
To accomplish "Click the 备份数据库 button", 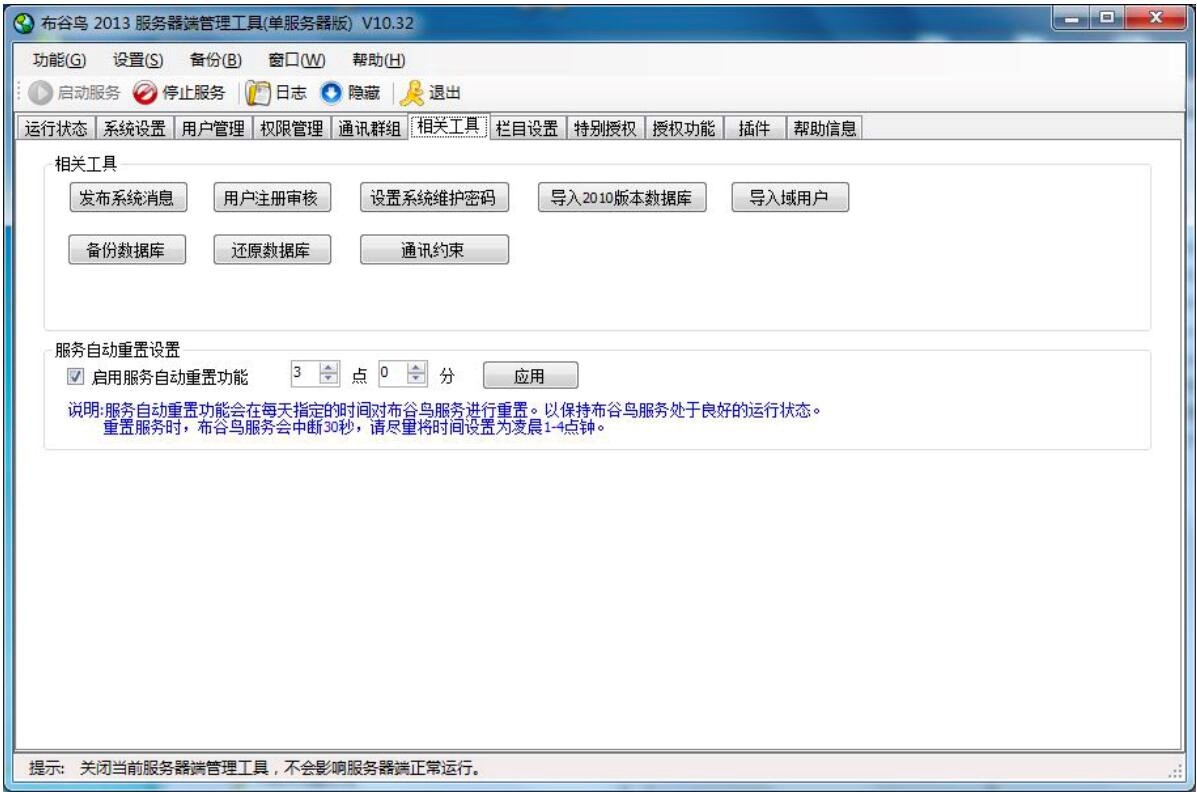I will pos(127,250).
